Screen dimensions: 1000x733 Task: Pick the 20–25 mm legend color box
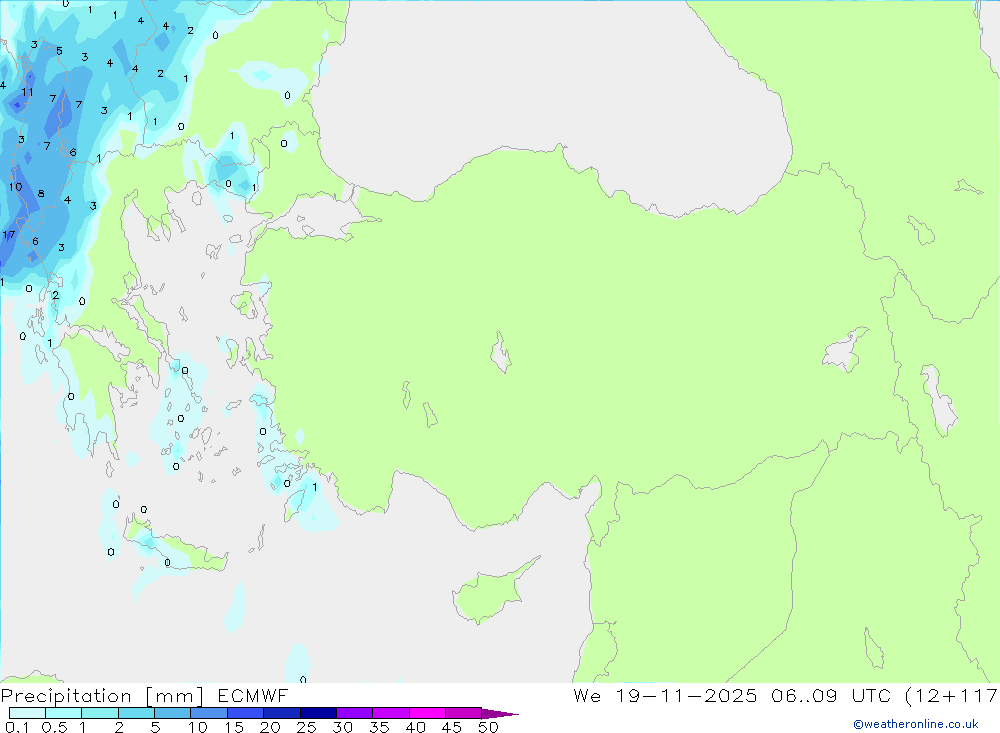click(x=281, y=713)
